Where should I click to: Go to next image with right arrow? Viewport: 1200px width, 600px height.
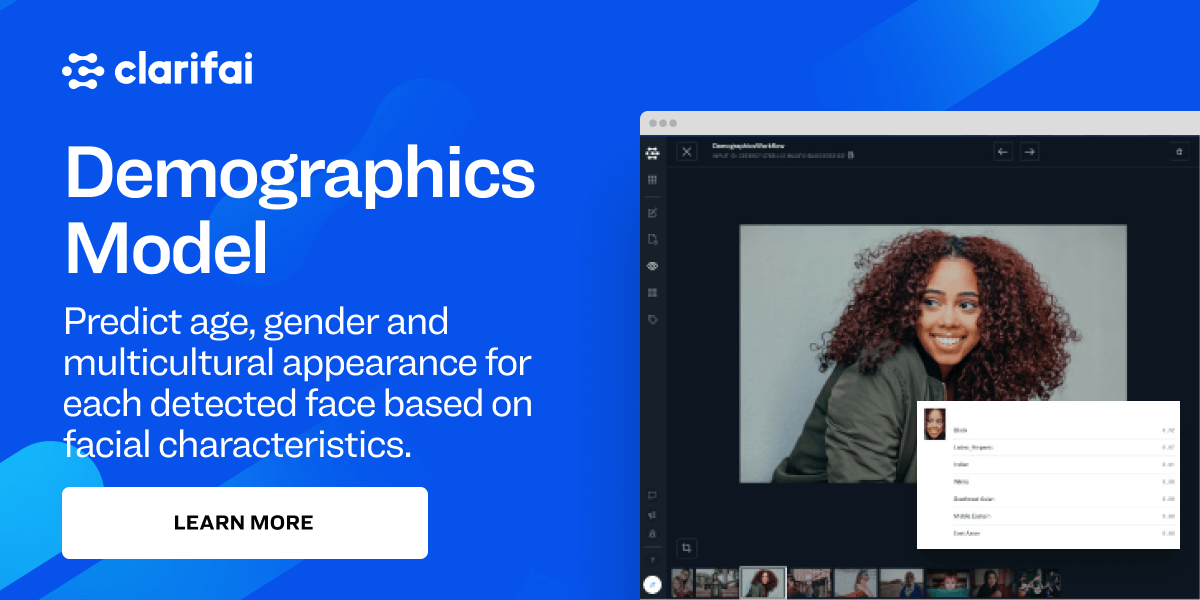coord(1029,152)
